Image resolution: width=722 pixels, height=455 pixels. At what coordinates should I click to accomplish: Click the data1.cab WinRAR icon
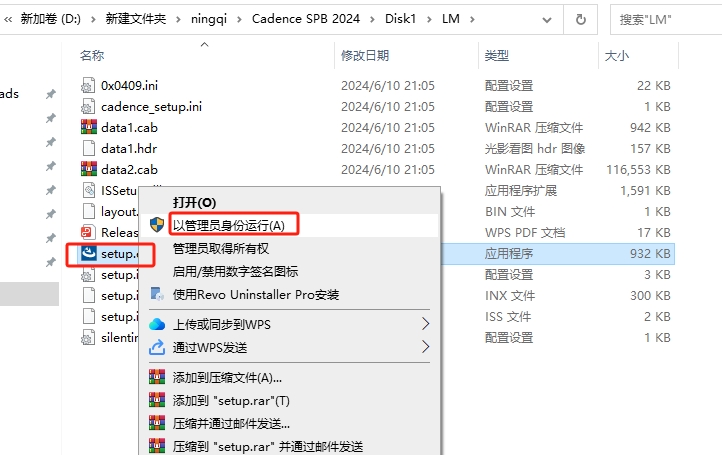(88, 128)
